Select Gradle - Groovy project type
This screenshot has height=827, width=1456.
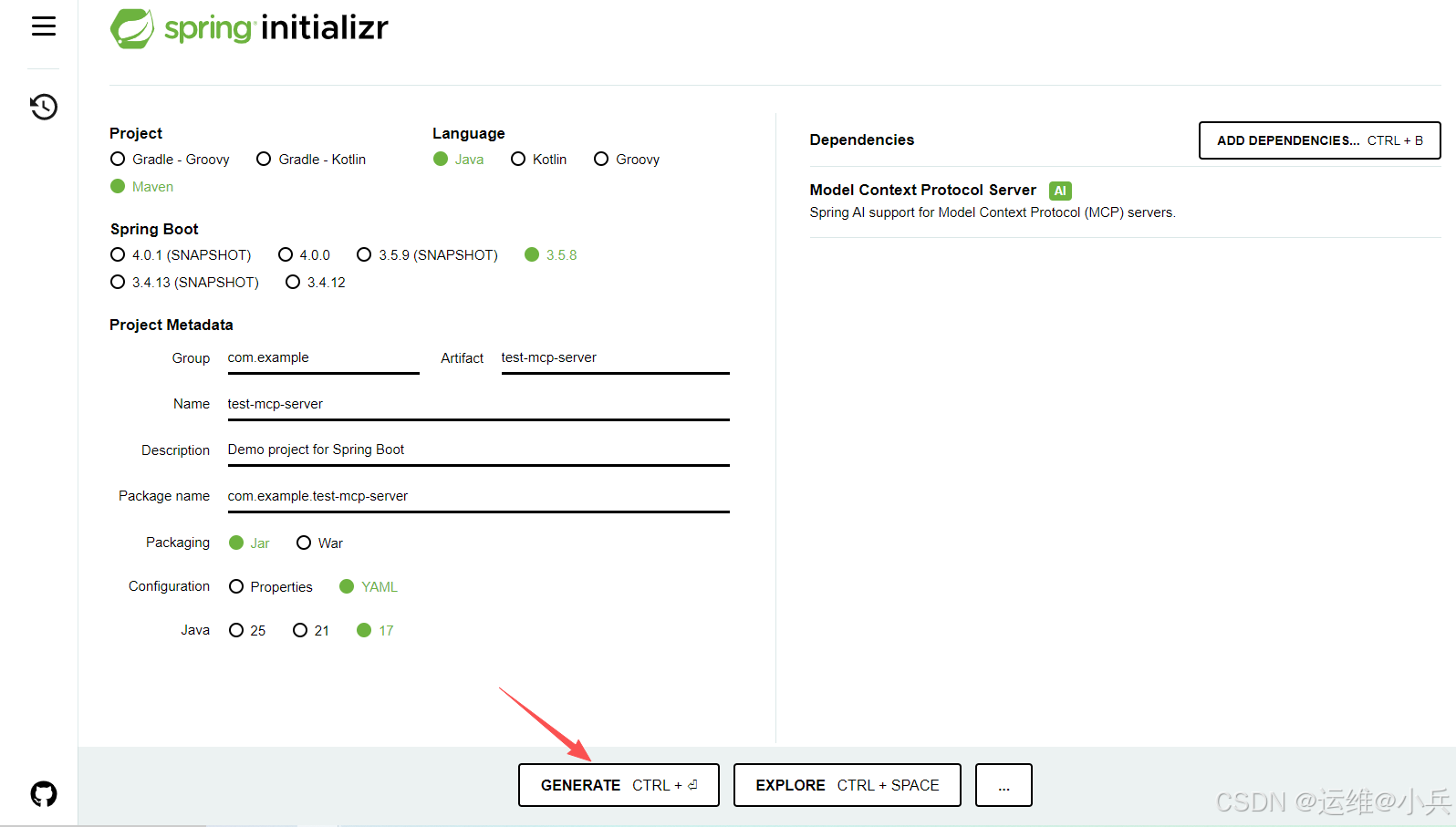click(171, 160)
